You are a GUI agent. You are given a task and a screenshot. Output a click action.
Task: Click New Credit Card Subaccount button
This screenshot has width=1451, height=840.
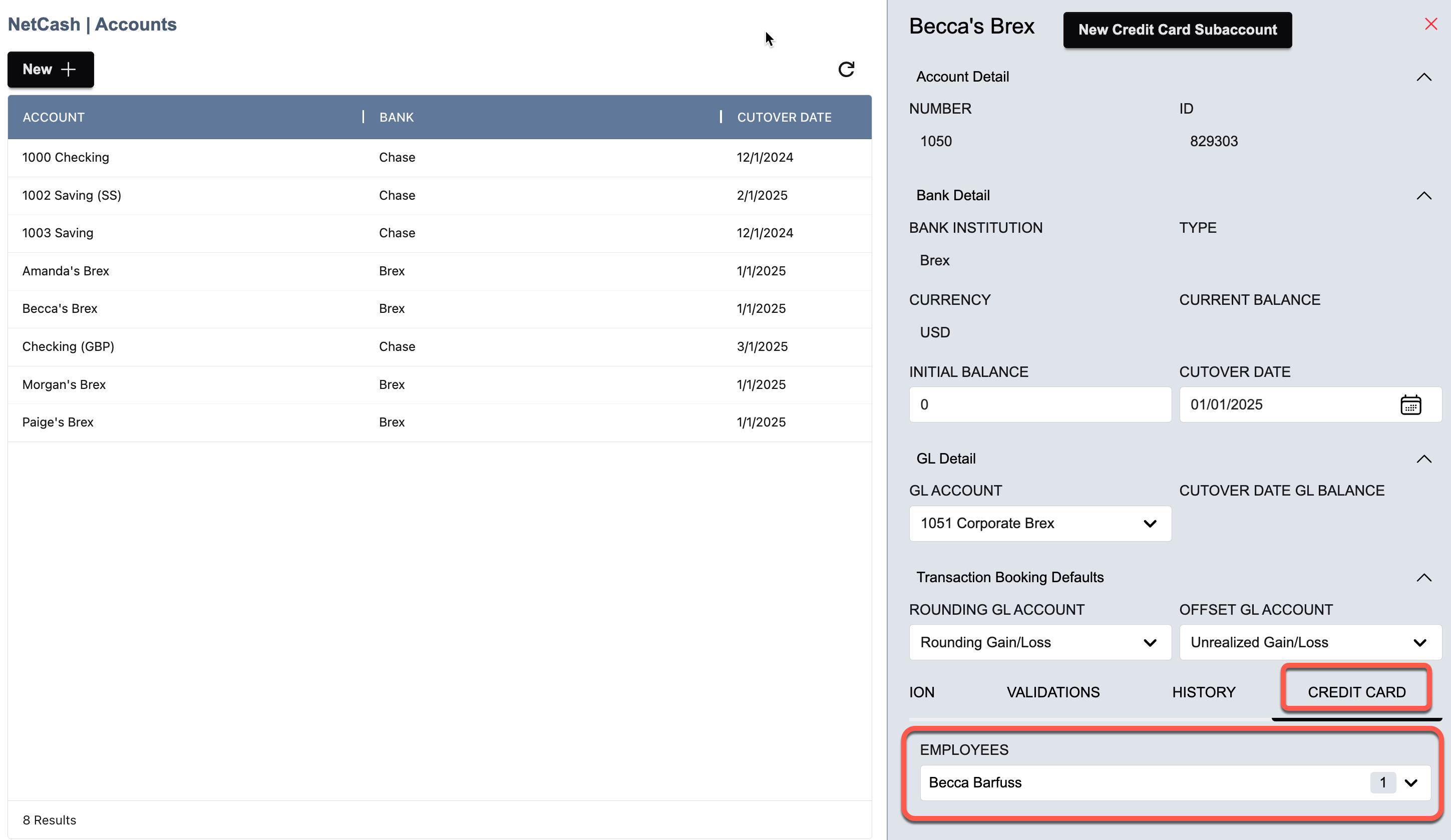pos(1177,30)
